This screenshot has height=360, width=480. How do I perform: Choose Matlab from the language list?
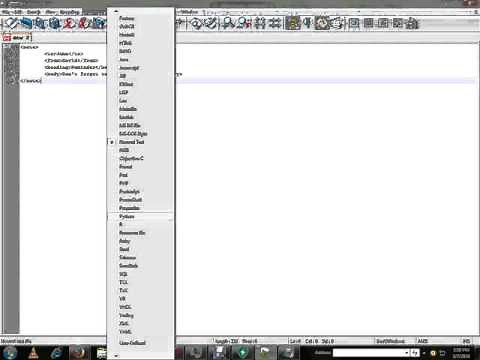tap(140, 117)
